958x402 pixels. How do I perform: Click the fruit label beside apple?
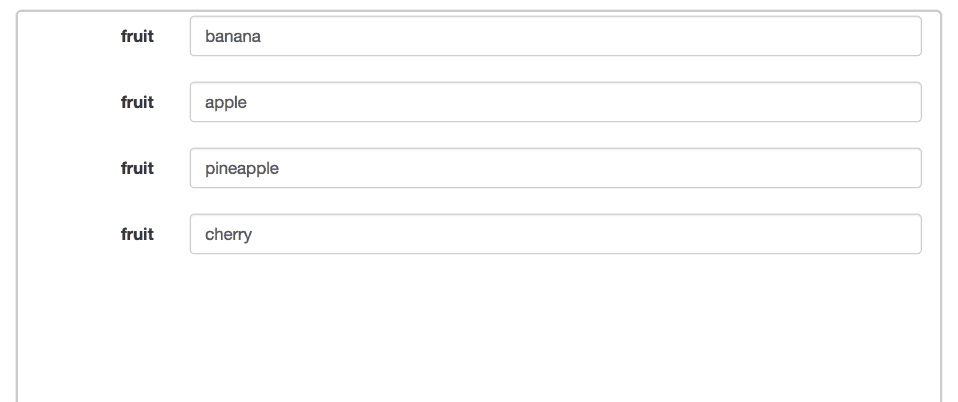[137, 102]
